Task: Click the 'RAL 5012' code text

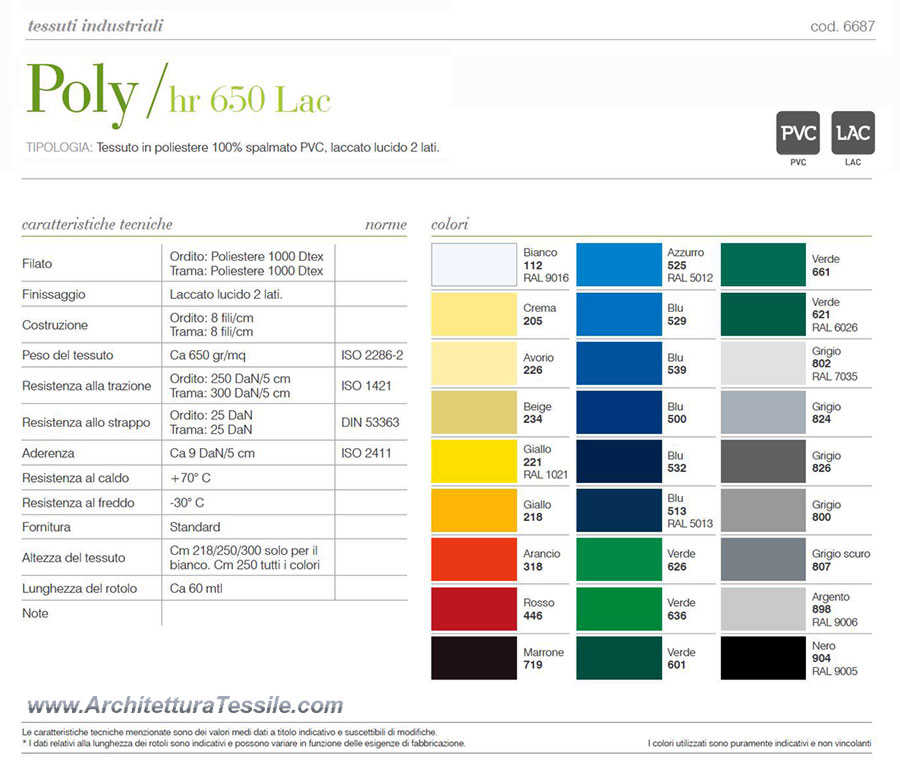Action: 690,278
